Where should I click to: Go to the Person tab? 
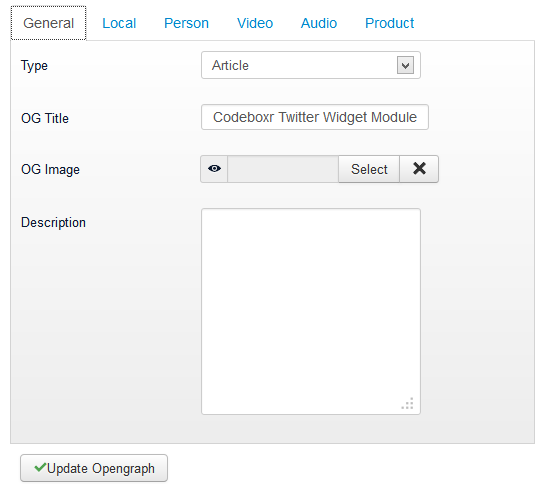click(x=186, y=23)
